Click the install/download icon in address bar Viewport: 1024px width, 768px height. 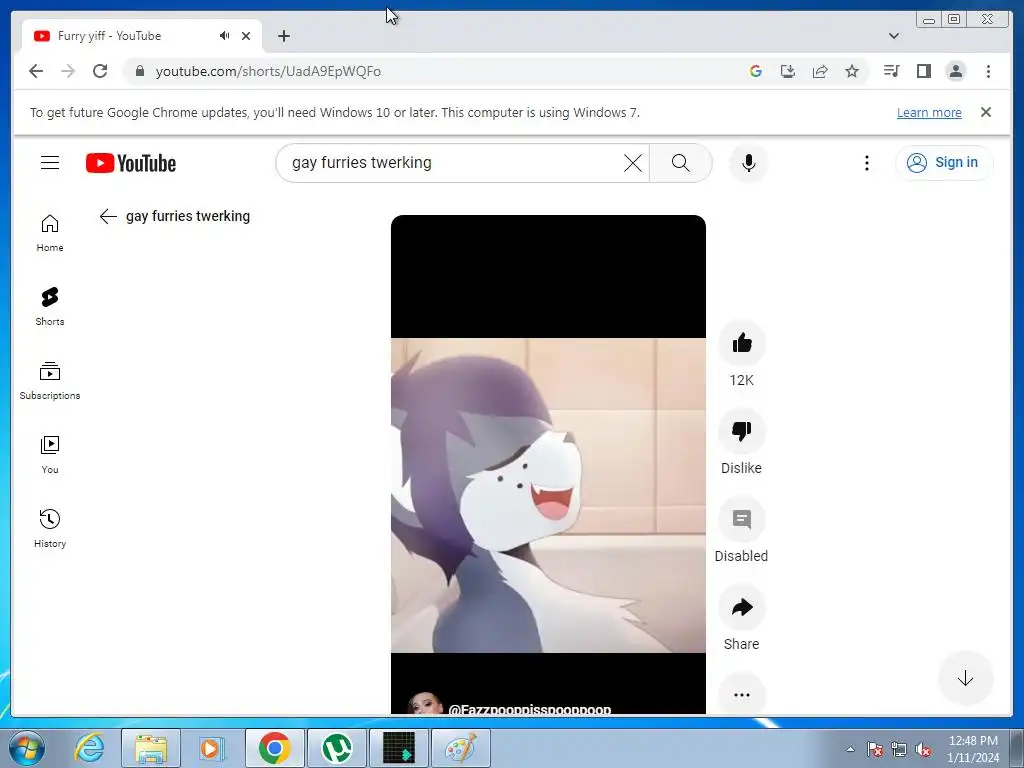(x=788, y=71)
